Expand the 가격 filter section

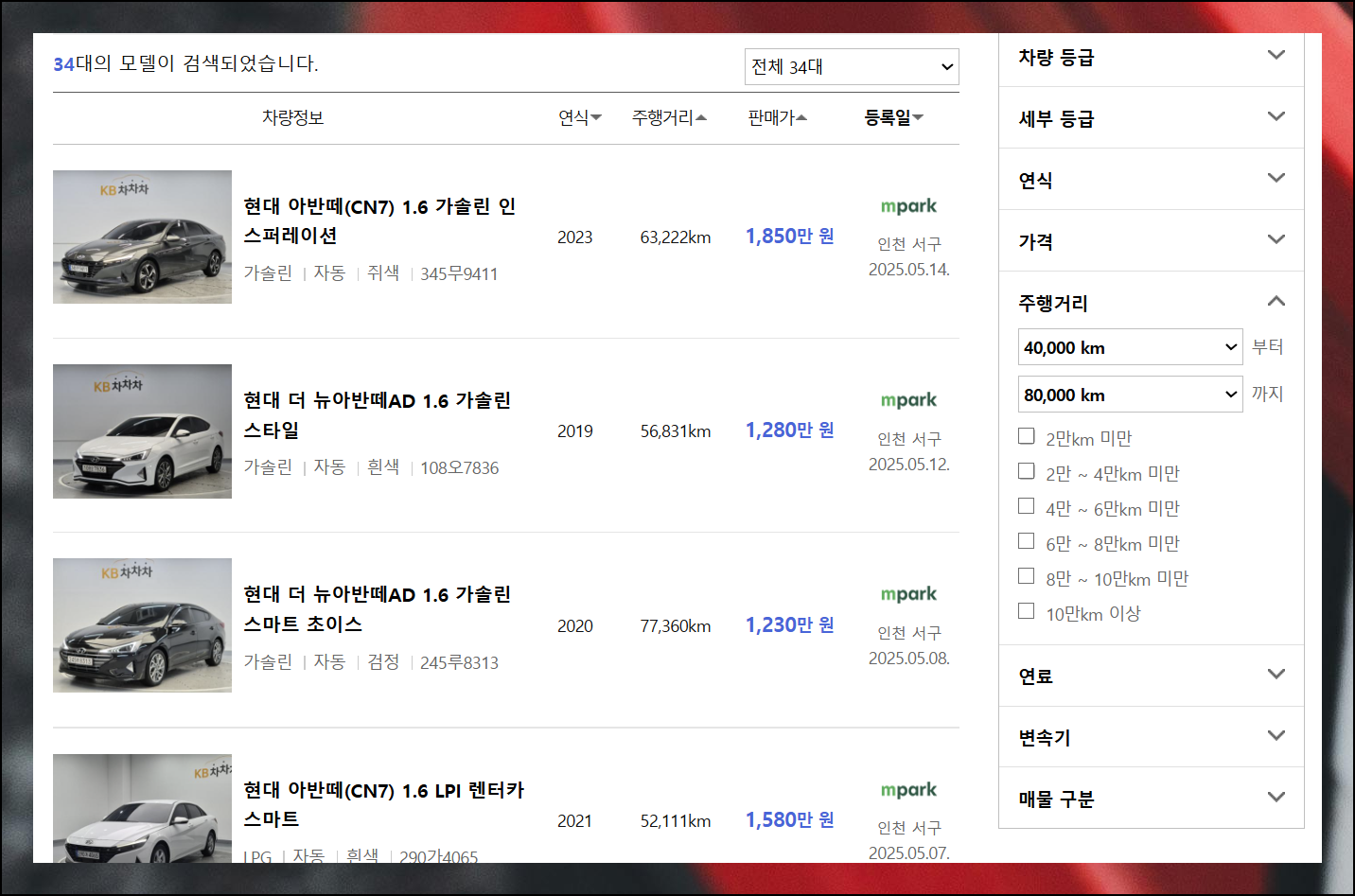point(1152,241)
